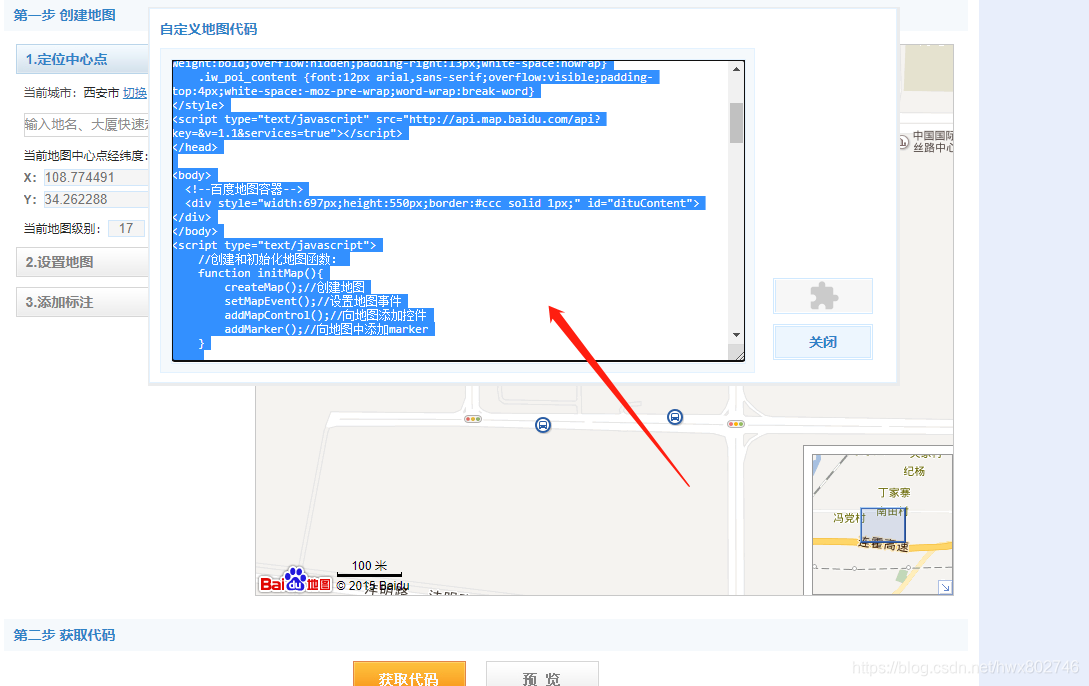The image size is (1089, 686).
Task: Click the opening <body> tag line in code
Action: pyautogui.click(x=192, y=175)
